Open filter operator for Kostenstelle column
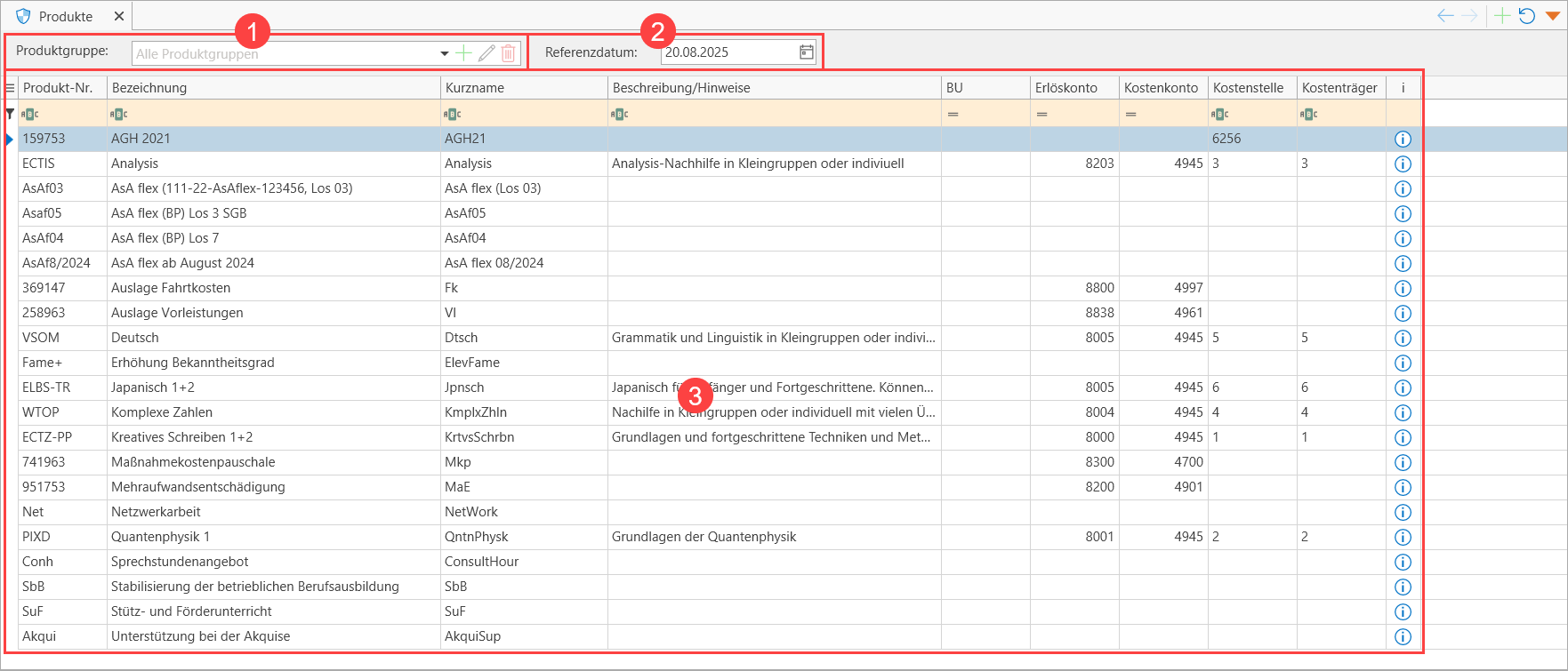 click(1220, 114)
